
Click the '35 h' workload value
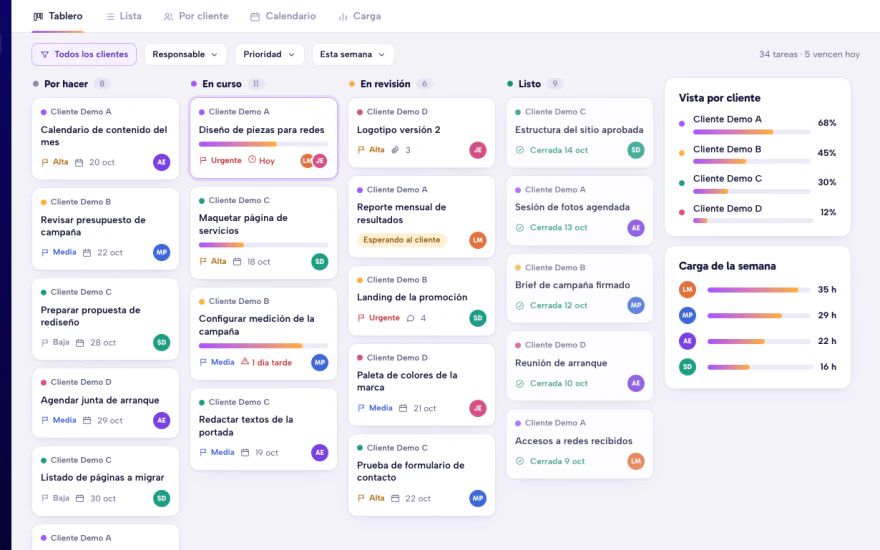coord(827,290)
